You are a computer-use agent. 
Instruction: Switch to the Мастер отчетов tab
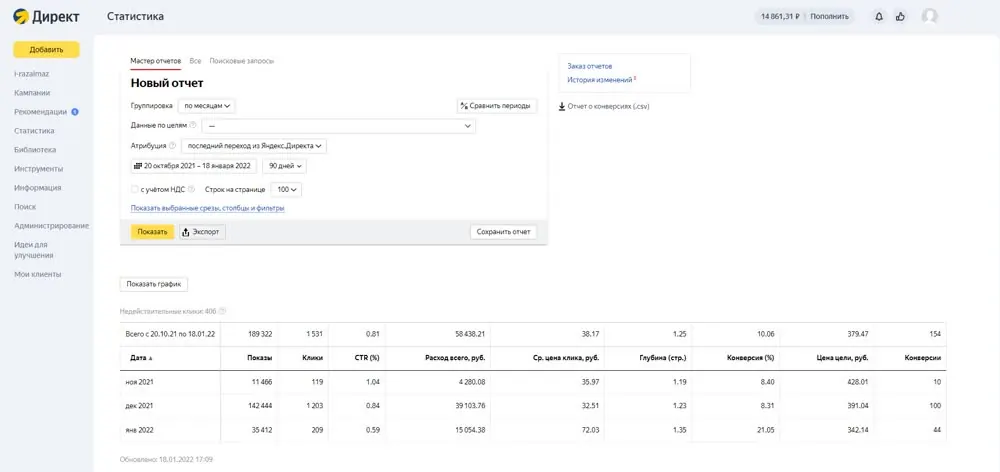pyautogui.click(x=156, y=61)
